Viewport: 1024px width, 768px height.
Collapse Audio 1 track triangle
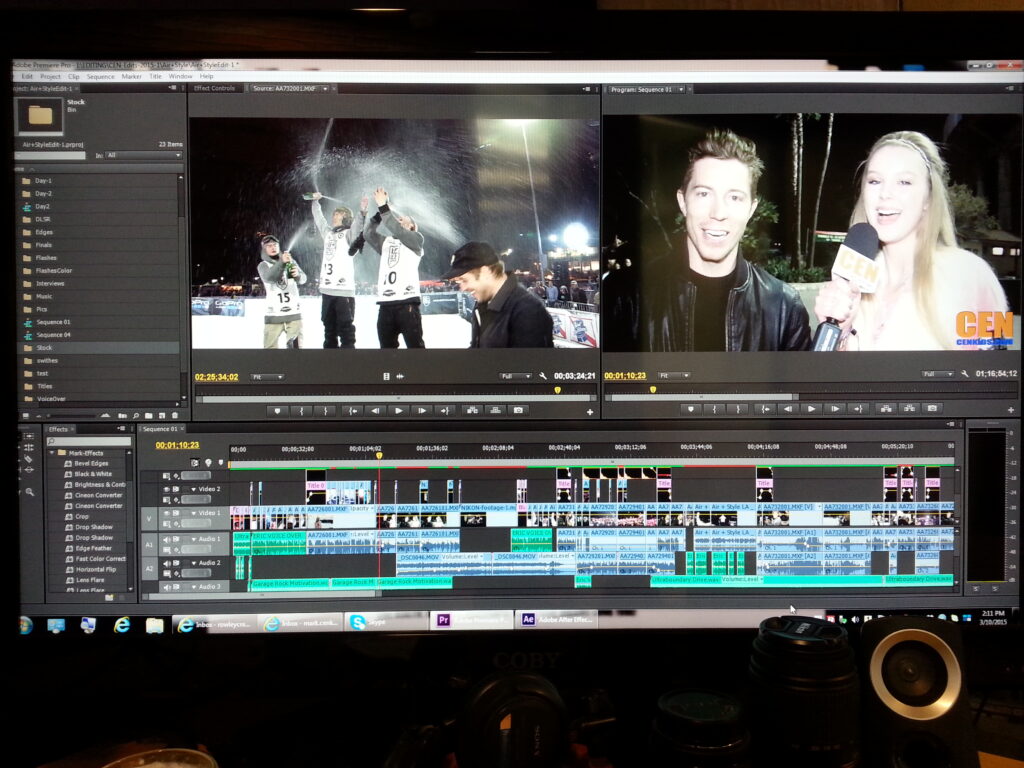tap(193, 539)
